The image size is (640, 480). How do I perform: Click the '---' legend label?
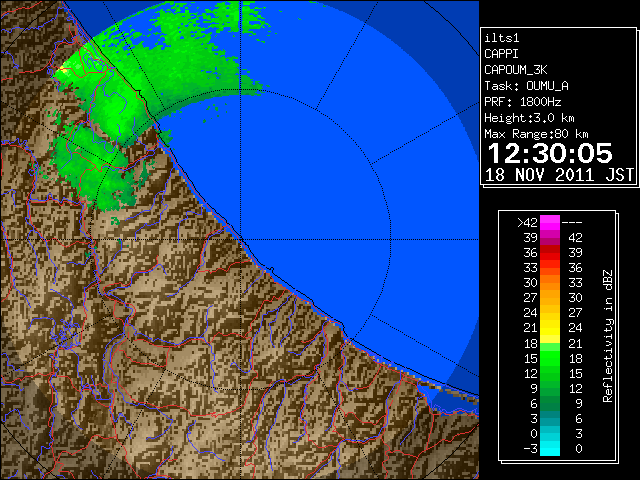coord(572,223)
